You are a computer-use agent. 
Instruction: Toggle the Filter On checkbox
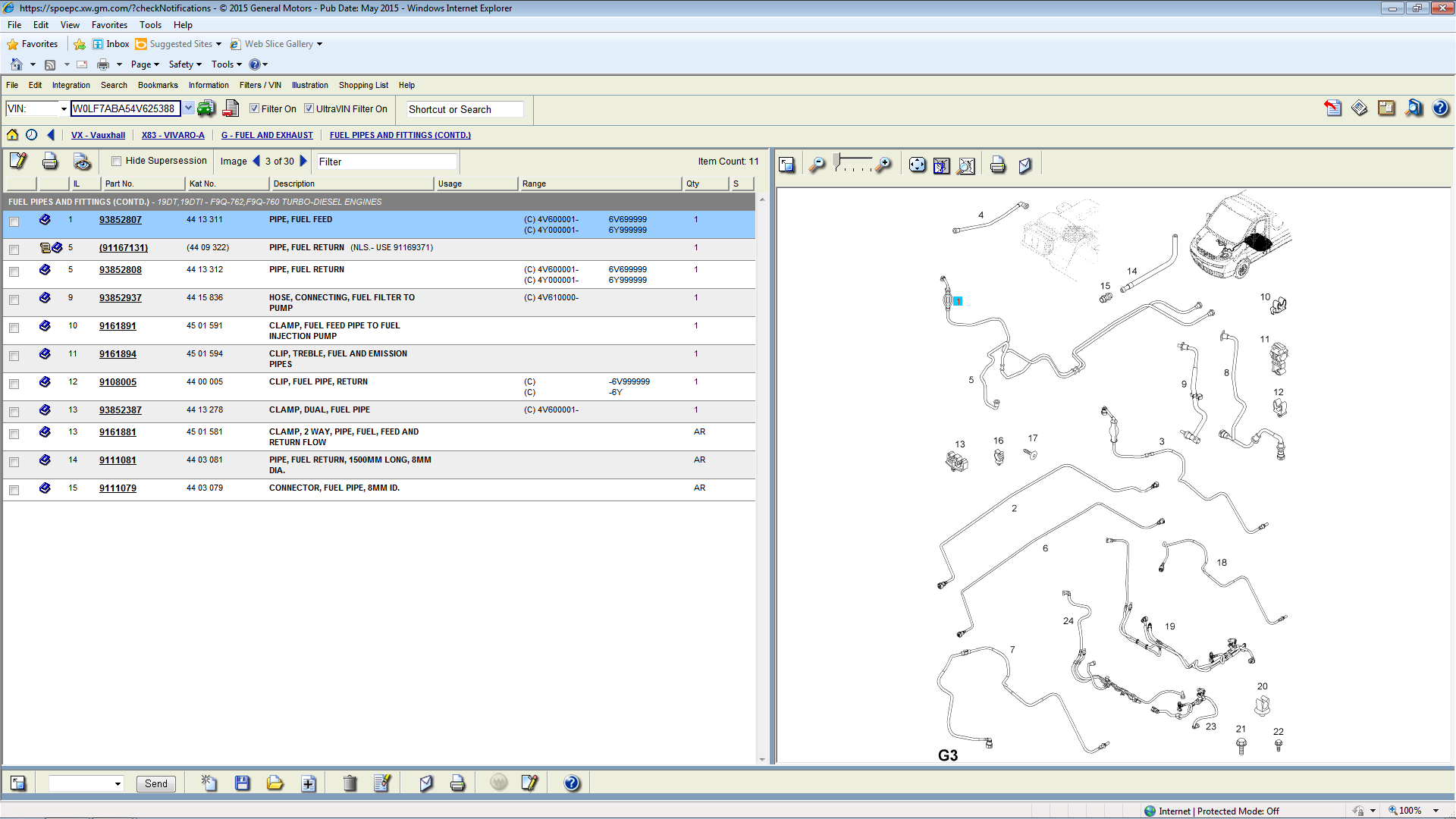pos(255,108)
